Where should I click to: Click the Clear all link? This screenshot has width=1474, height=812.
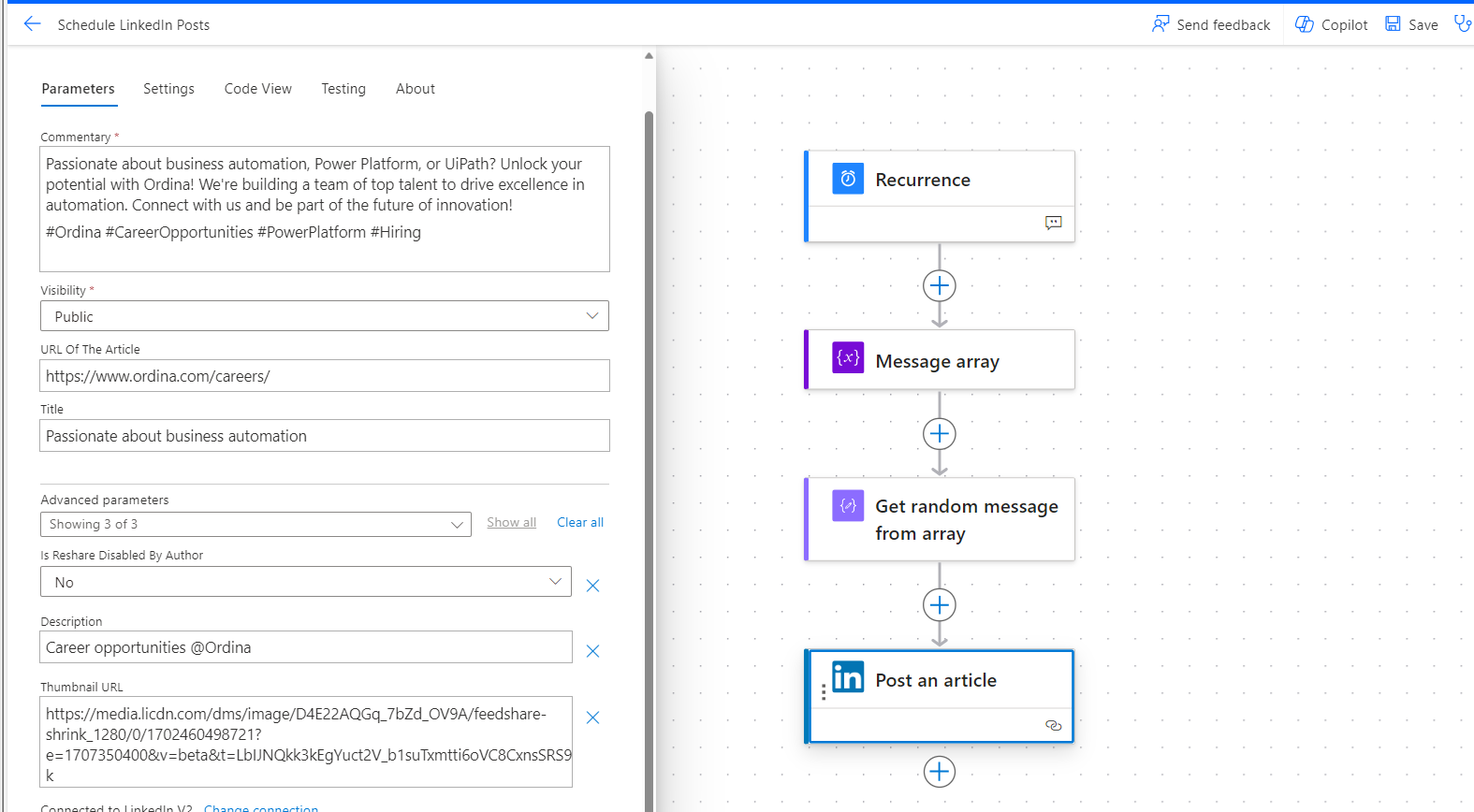coord(580,522)
